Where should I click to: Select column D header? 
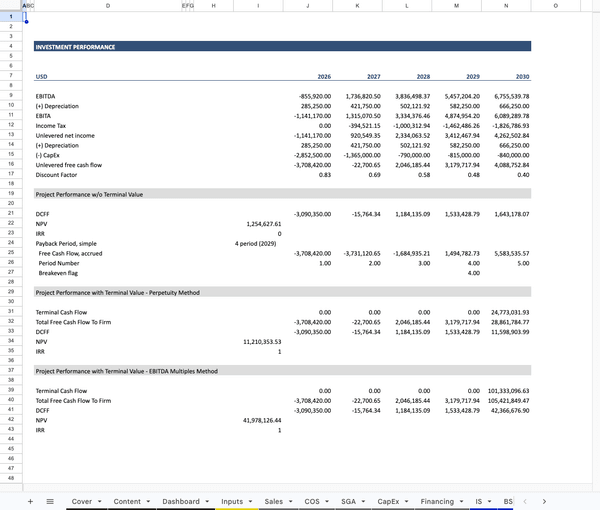(x=108, y=6)
